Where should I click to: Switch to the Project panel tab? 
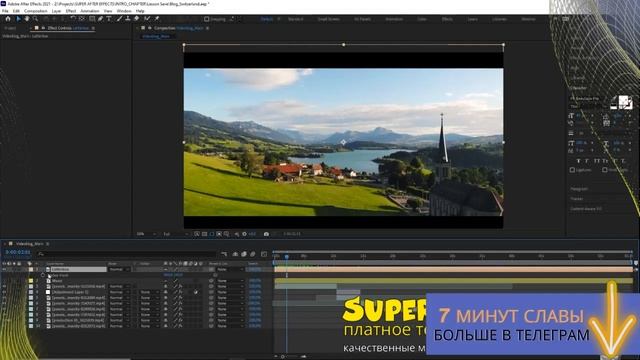pyautogui.click(x=10, y=28)
